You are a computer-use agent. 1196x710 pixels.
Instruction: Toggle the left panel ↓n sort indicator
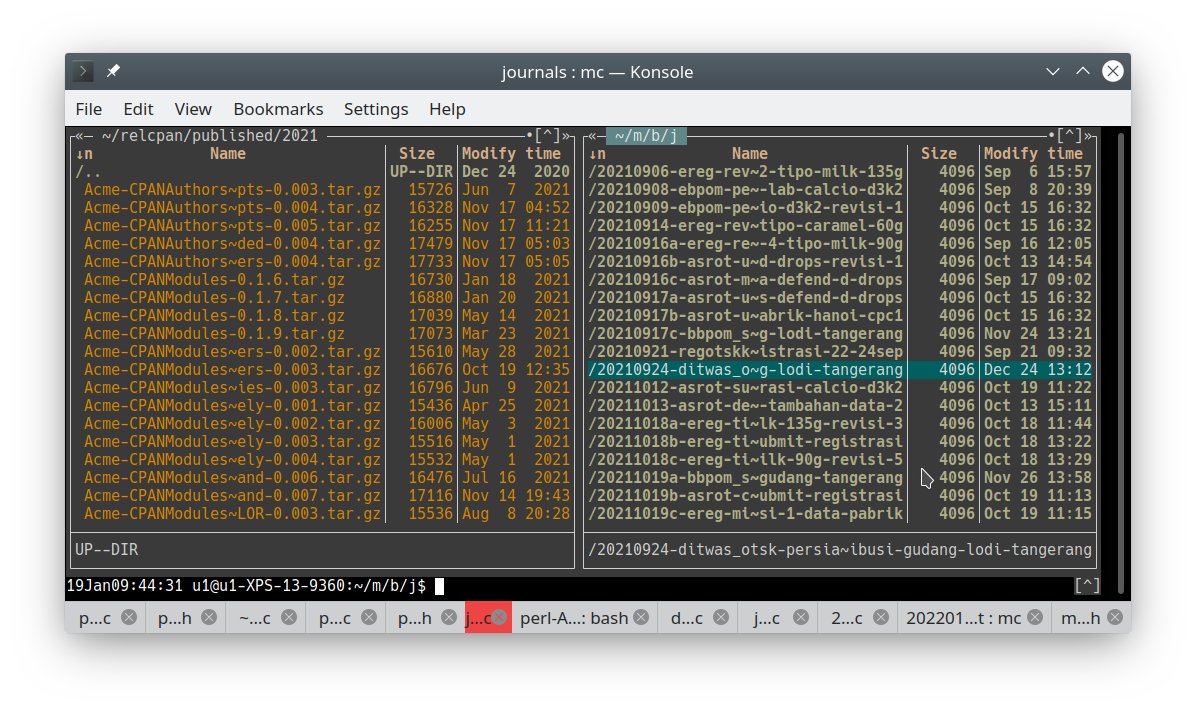(x=84, y=154)
